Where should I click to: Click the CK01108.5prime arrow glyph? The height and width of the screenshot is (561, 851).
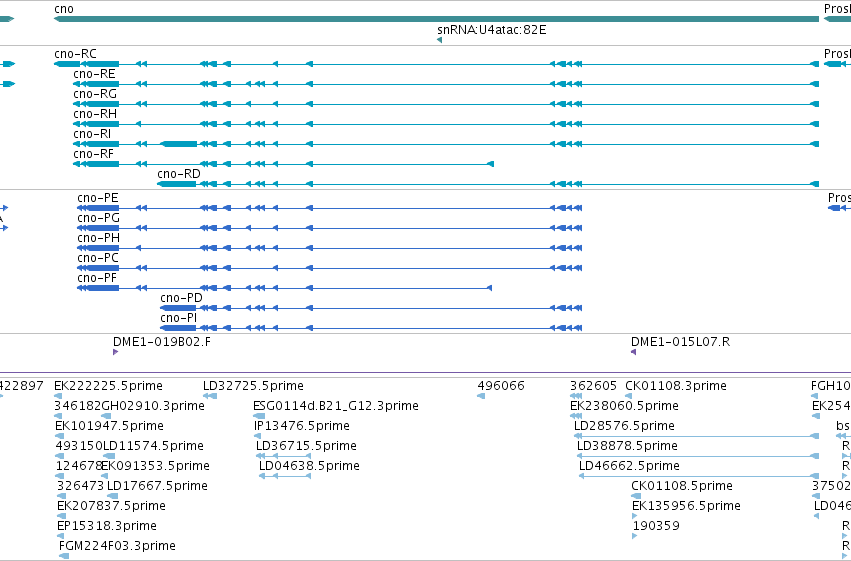(x=636, y=496)
